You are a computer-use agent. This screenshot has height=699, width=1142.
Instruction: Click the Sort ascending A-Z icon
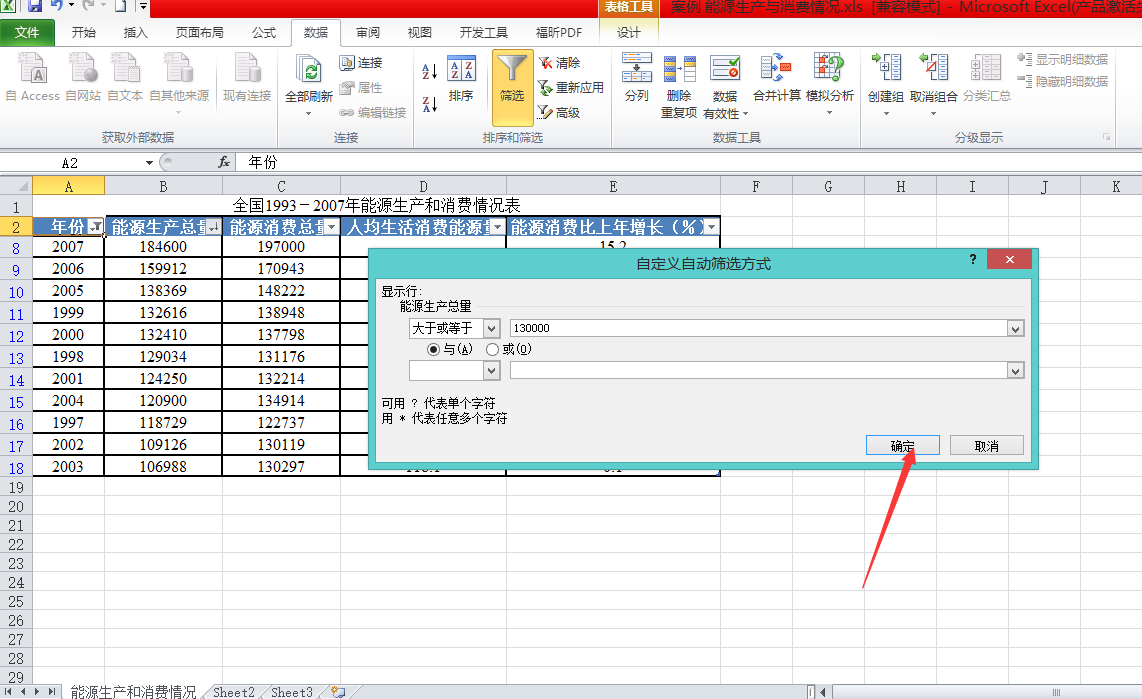(430, 71)
